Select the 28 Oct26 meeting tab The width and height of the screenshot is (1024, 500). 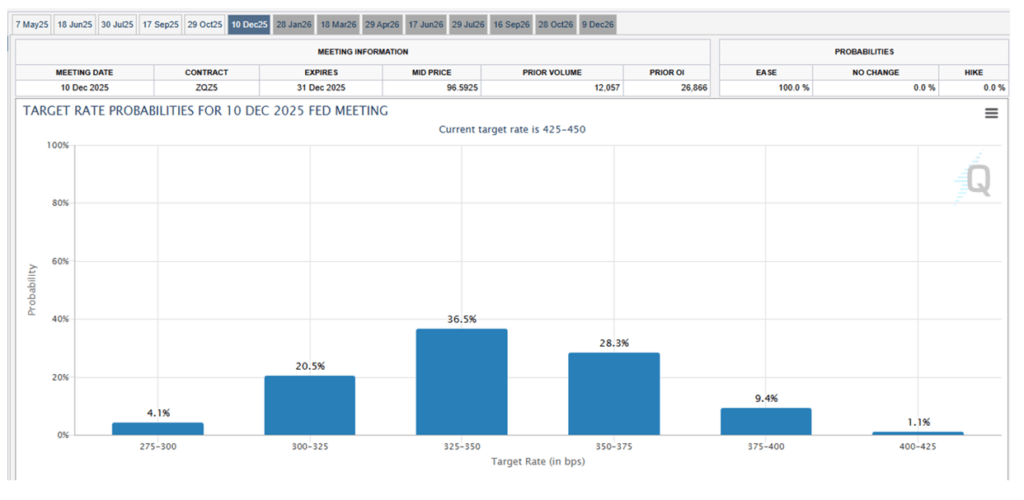555,25
